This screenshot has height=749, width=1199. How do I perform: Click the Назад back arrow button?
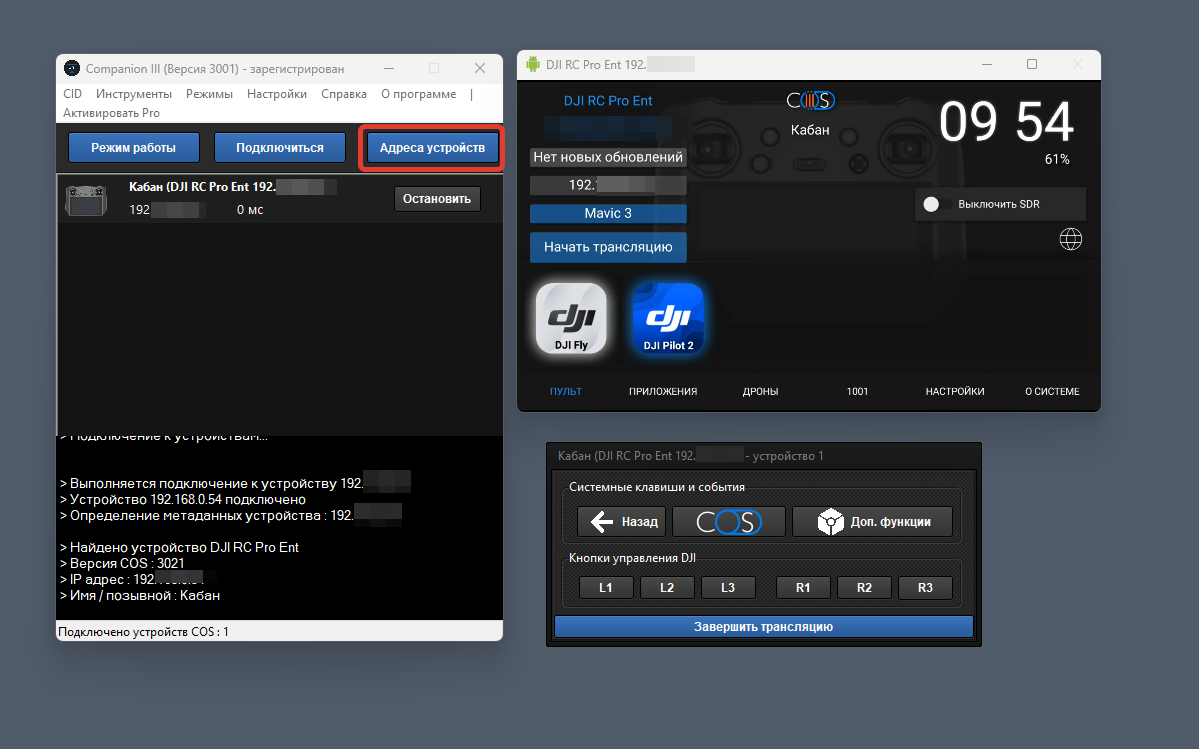tap(622, 521)
